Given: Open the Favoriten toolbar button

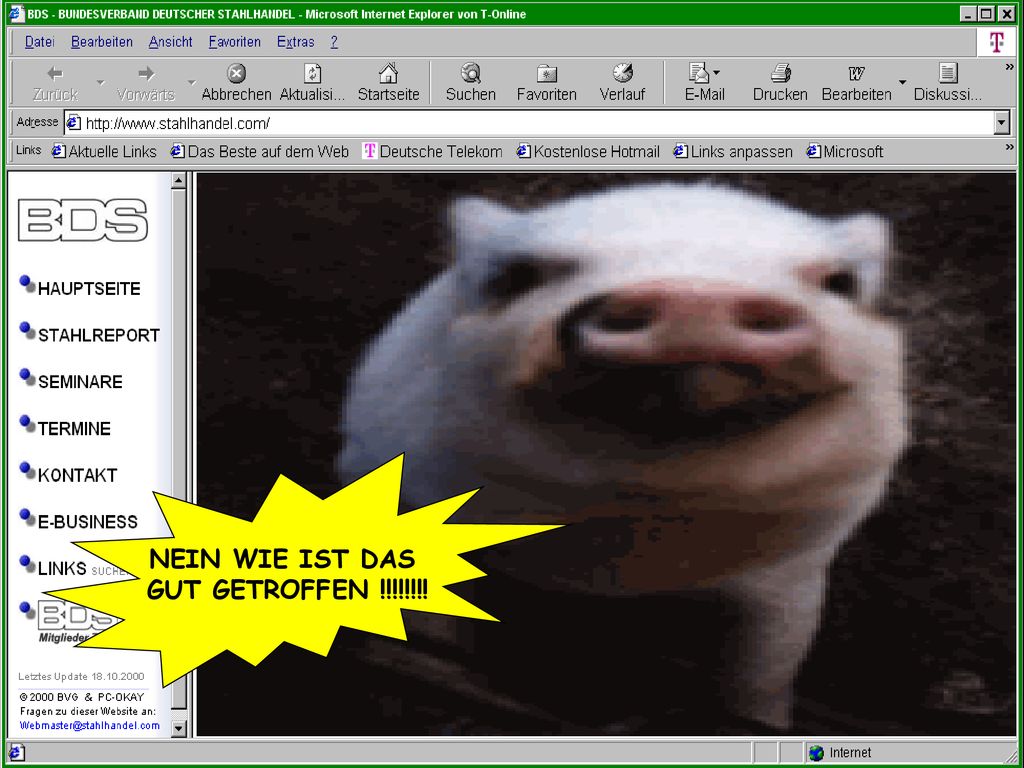Looking at the screenshot, I should click(547, 82).
